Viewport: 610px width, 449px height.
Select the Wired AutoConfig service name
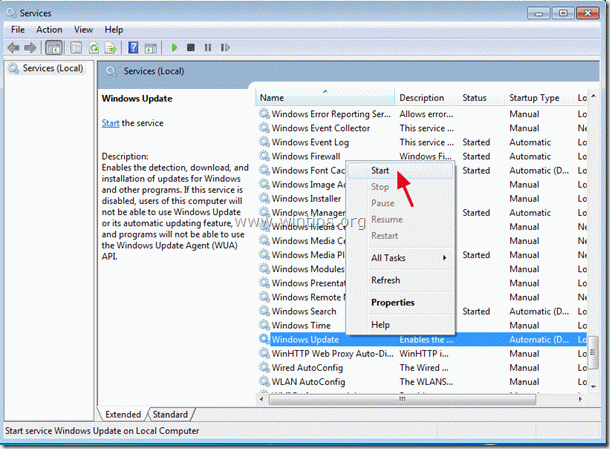[x=307, y=368]
